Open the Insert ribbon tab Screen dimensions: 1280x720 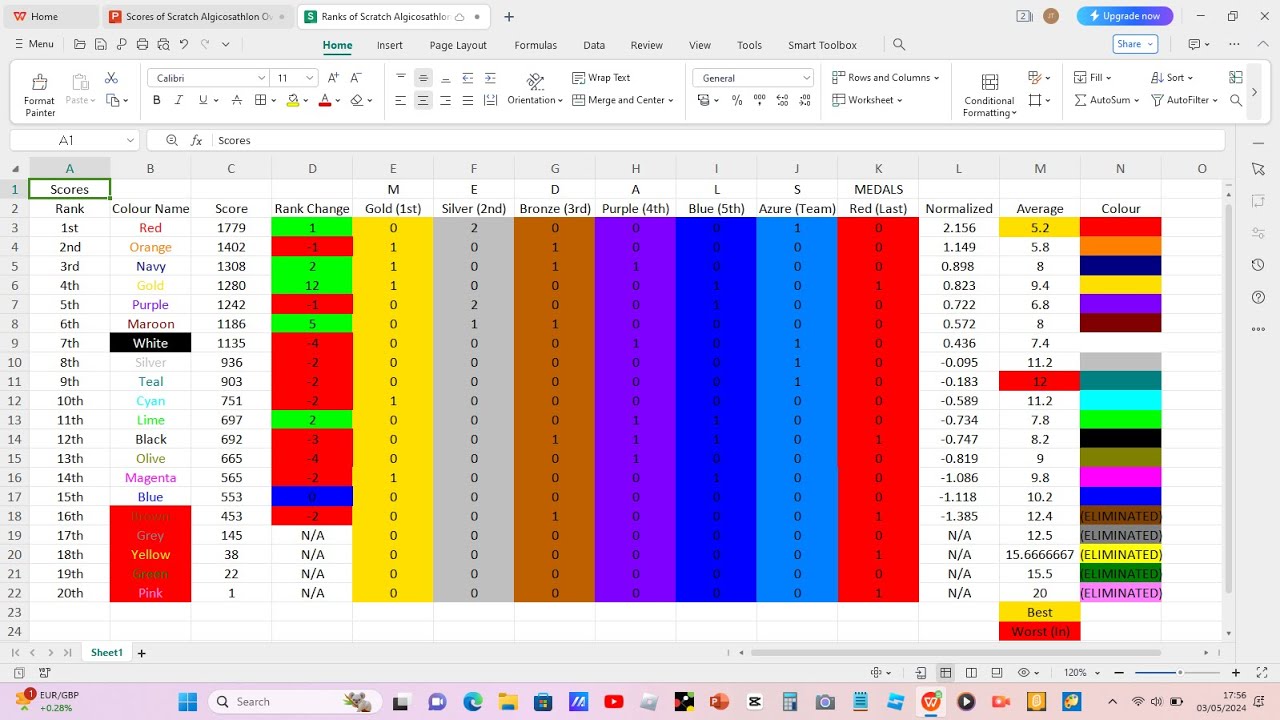point(390,45)
